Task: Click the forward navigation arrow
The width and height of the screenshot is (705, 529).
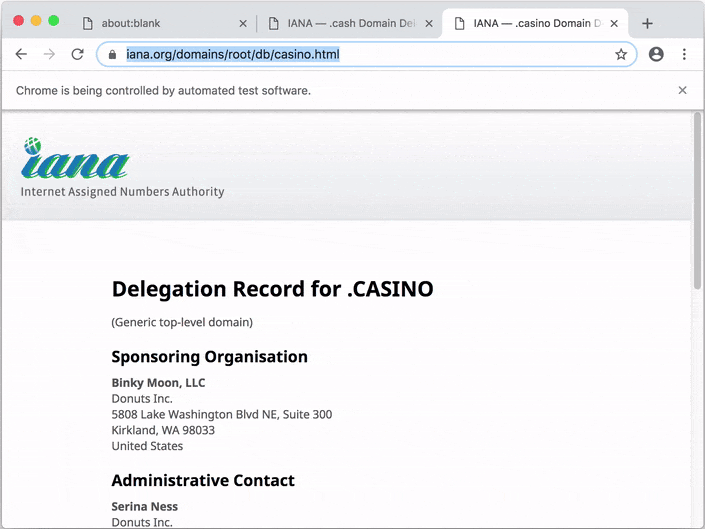Action: point(49,55)
